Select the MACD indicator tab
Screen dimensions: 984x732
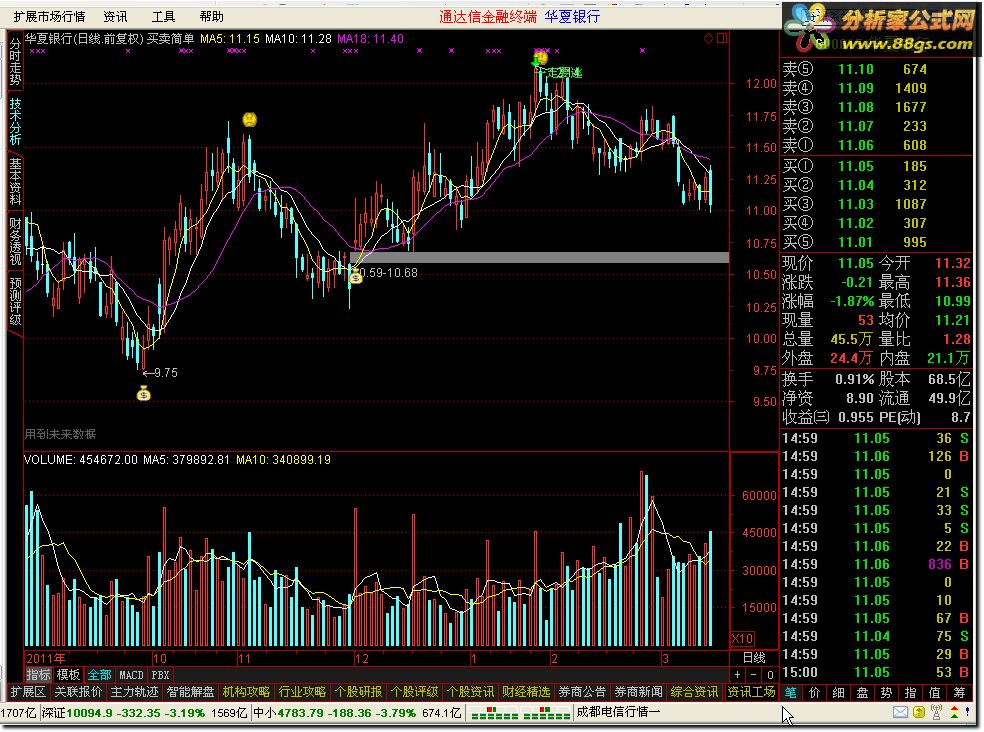pyautogui.click(x=131, y=675)
